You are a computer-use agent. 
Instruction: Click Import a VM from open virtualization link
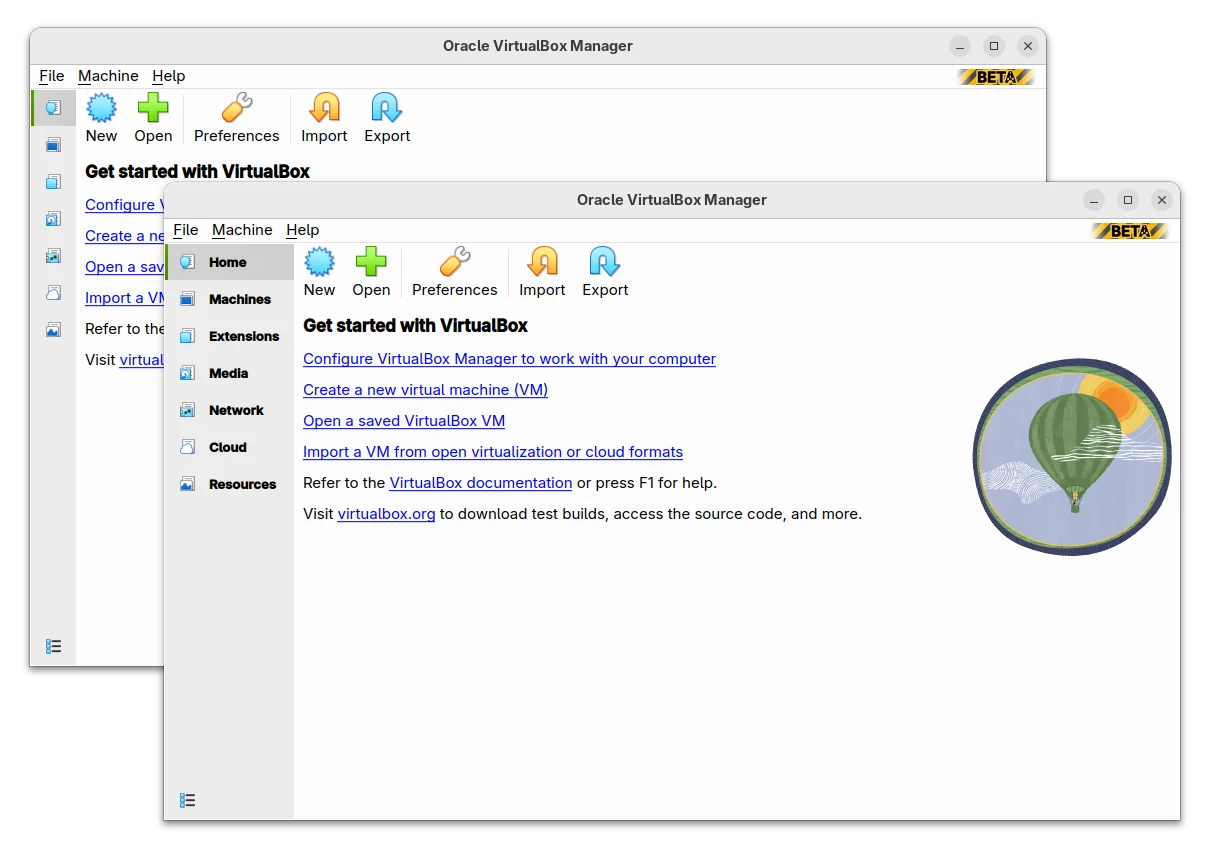tap(493, 451)
